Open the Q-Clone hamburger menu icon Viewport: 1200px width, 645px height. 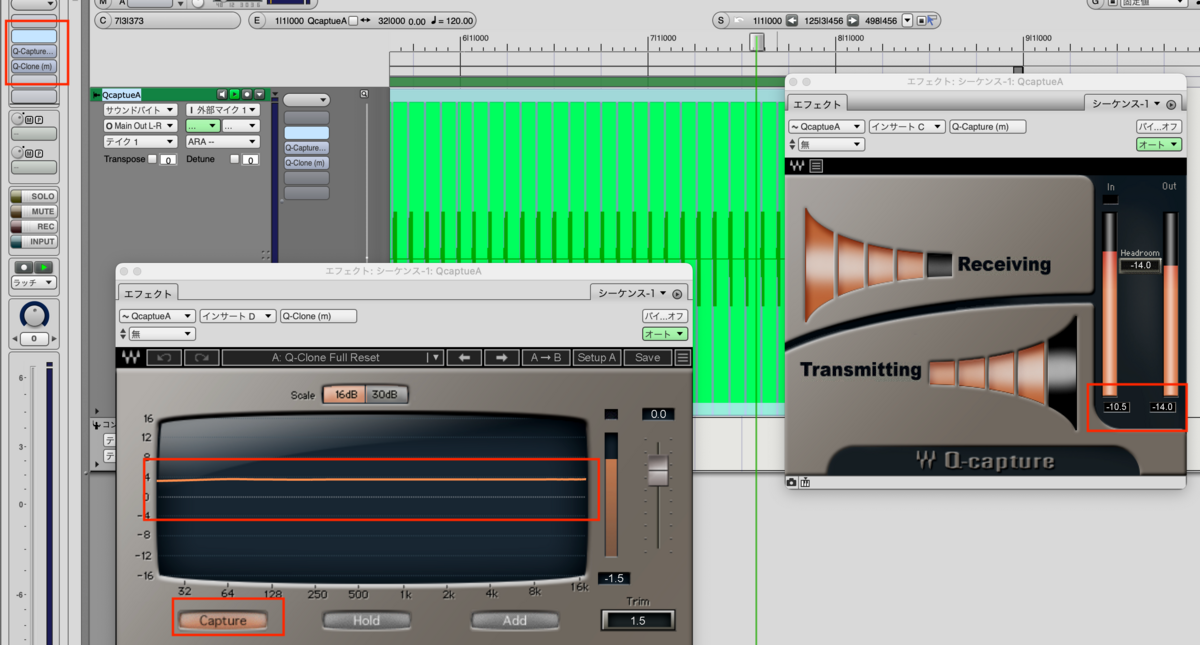point(683,357)
